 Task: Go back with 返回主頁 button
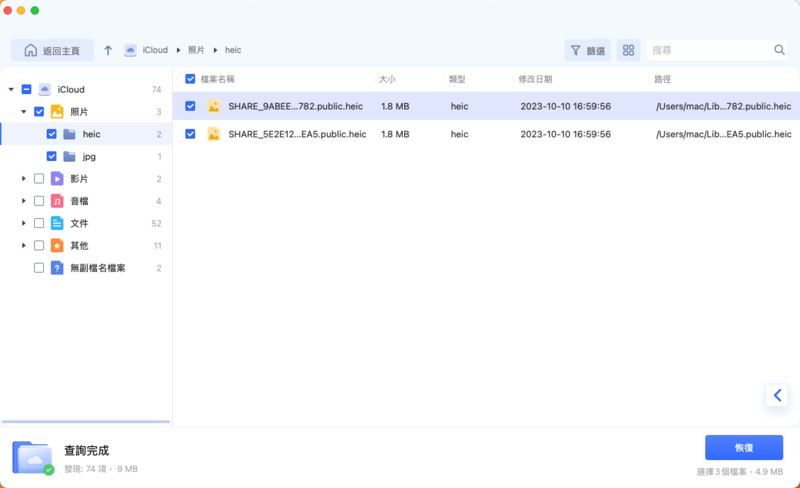pyautogui.click(x=52, y=50)
